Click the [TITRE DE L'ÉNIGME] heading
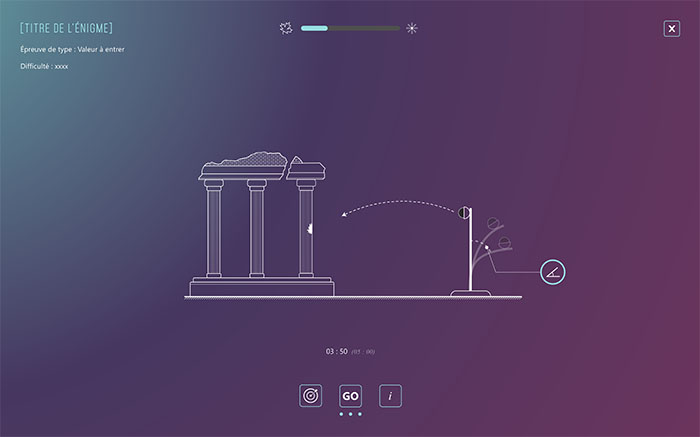Screen dimensions: 700x437 click(x=66, y=28)
